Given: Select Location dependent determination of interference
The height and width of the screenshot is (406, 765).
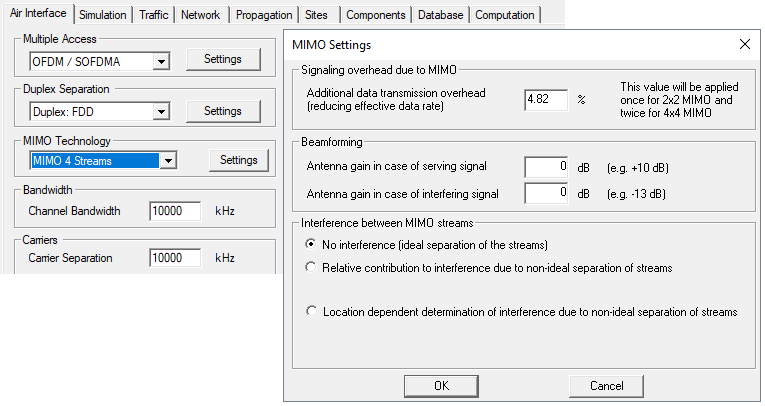Looking at the screenshot, I should (311, 312).
